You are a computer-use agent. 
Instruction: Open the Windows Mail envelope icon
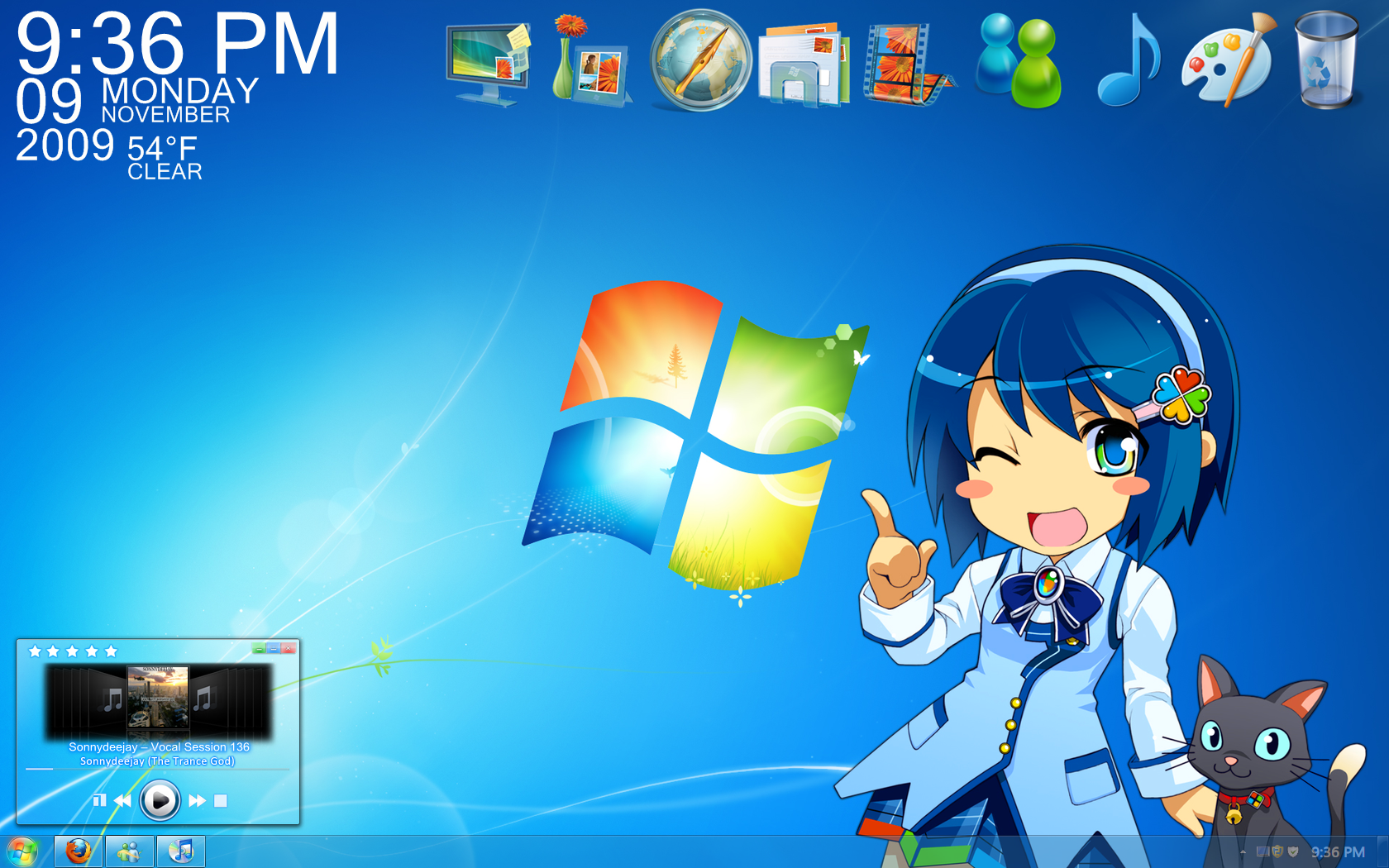[x=804, y=64]
